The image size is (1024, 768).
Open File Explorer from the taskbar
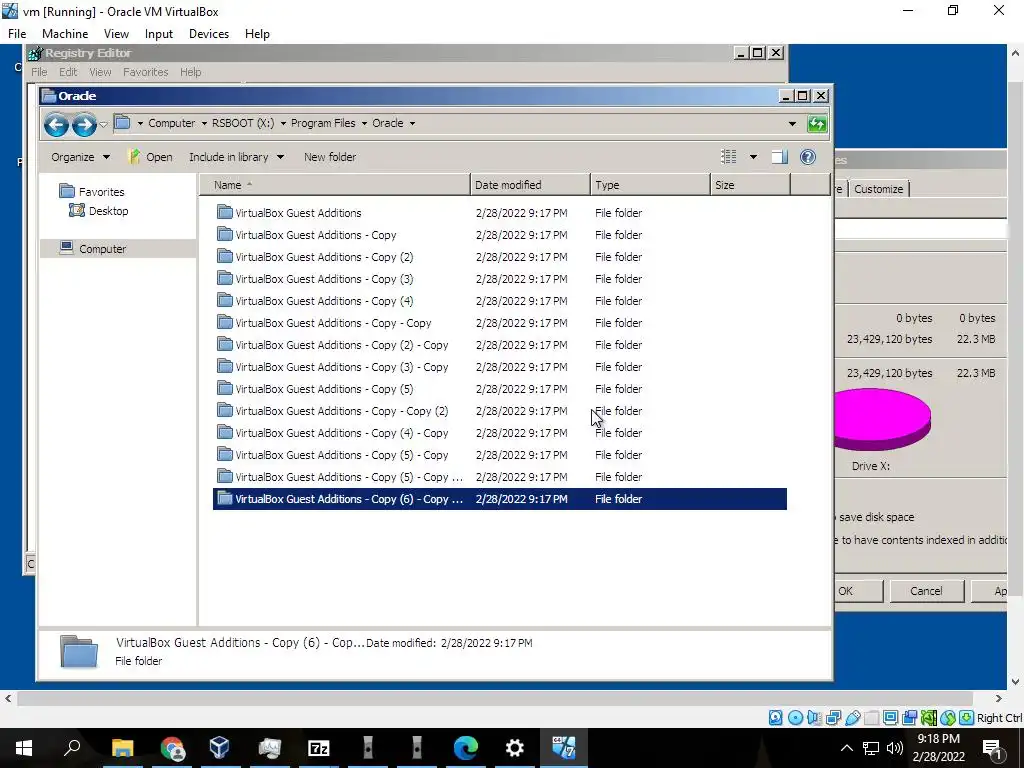122,748
